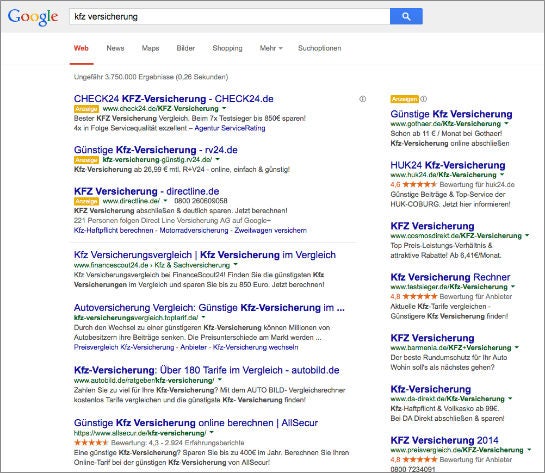Click into the search field with kfz versicherung
545x473 pixels.
(229, 16)
